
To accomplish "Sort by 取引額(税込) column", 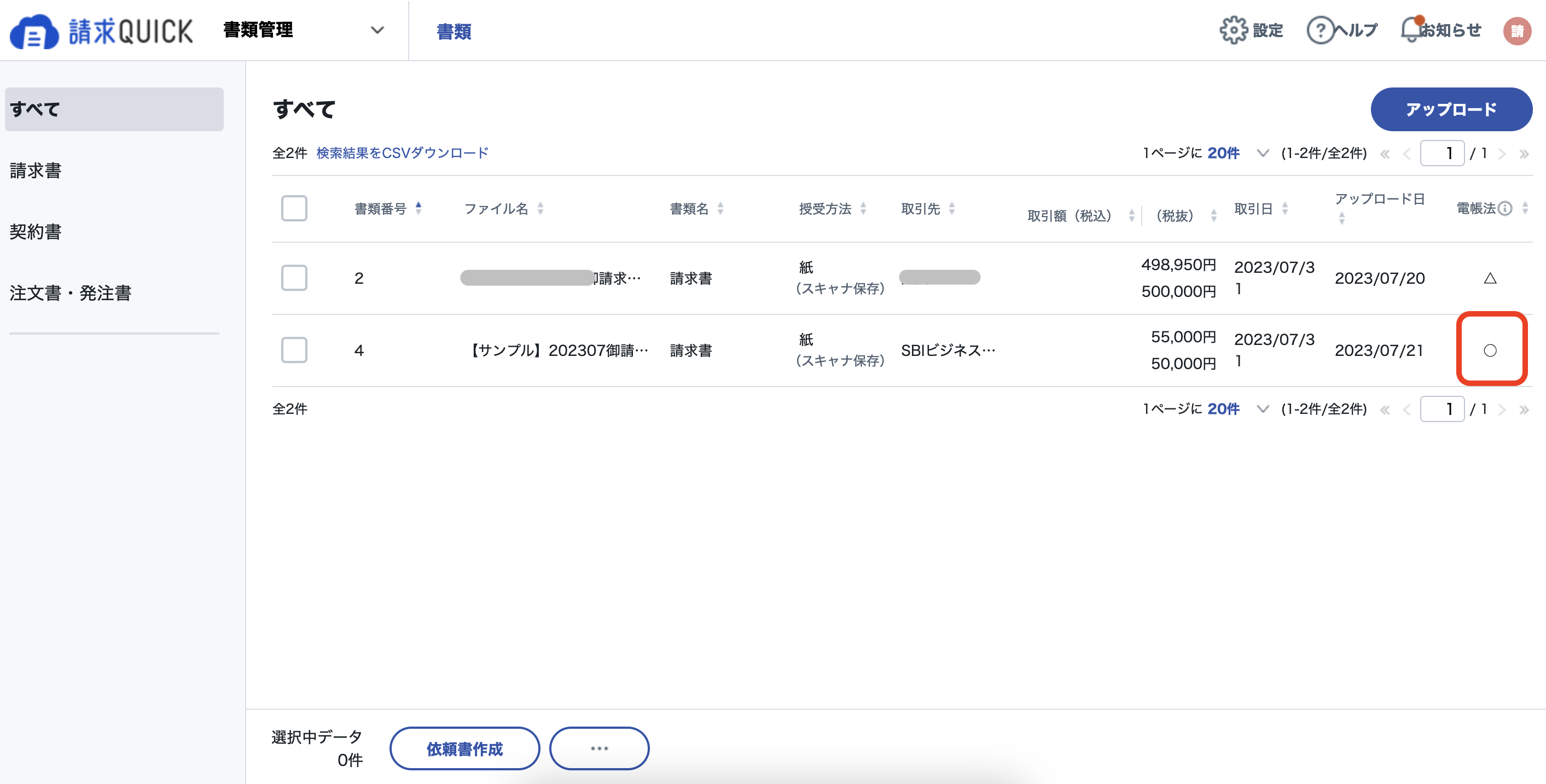I will point(1131,215).
